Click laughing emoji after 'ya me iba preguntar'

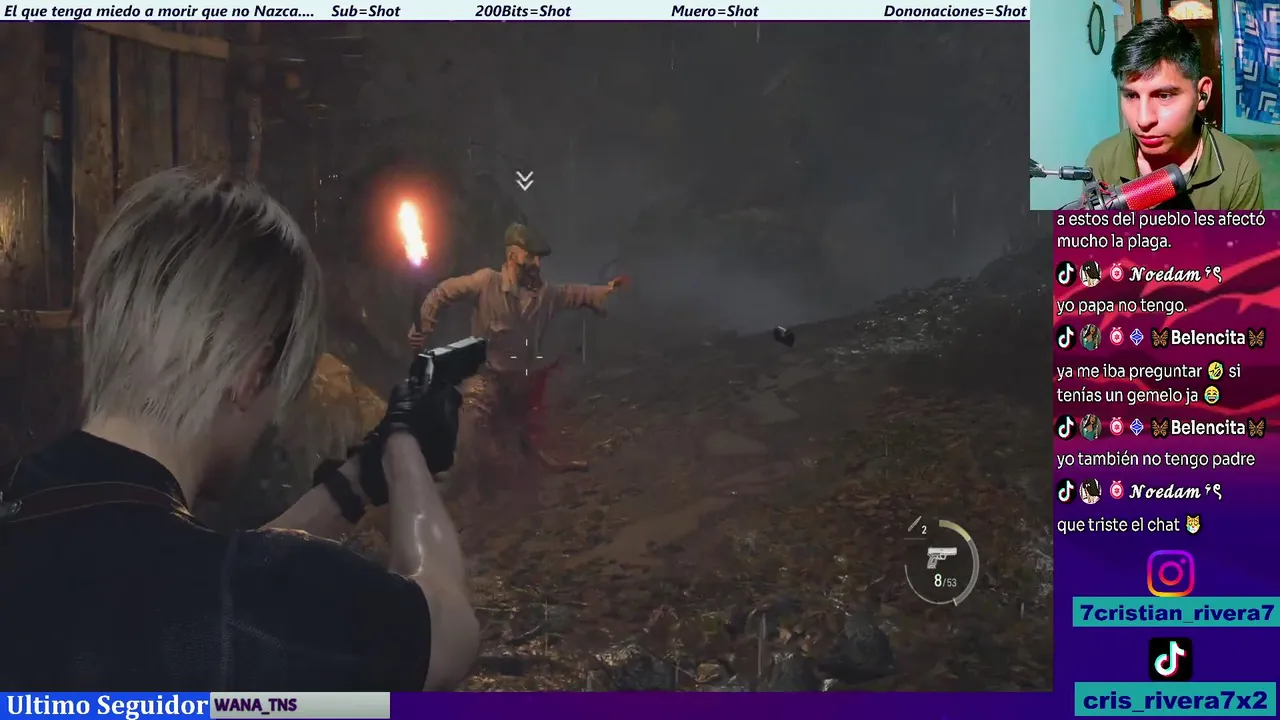1215,371
